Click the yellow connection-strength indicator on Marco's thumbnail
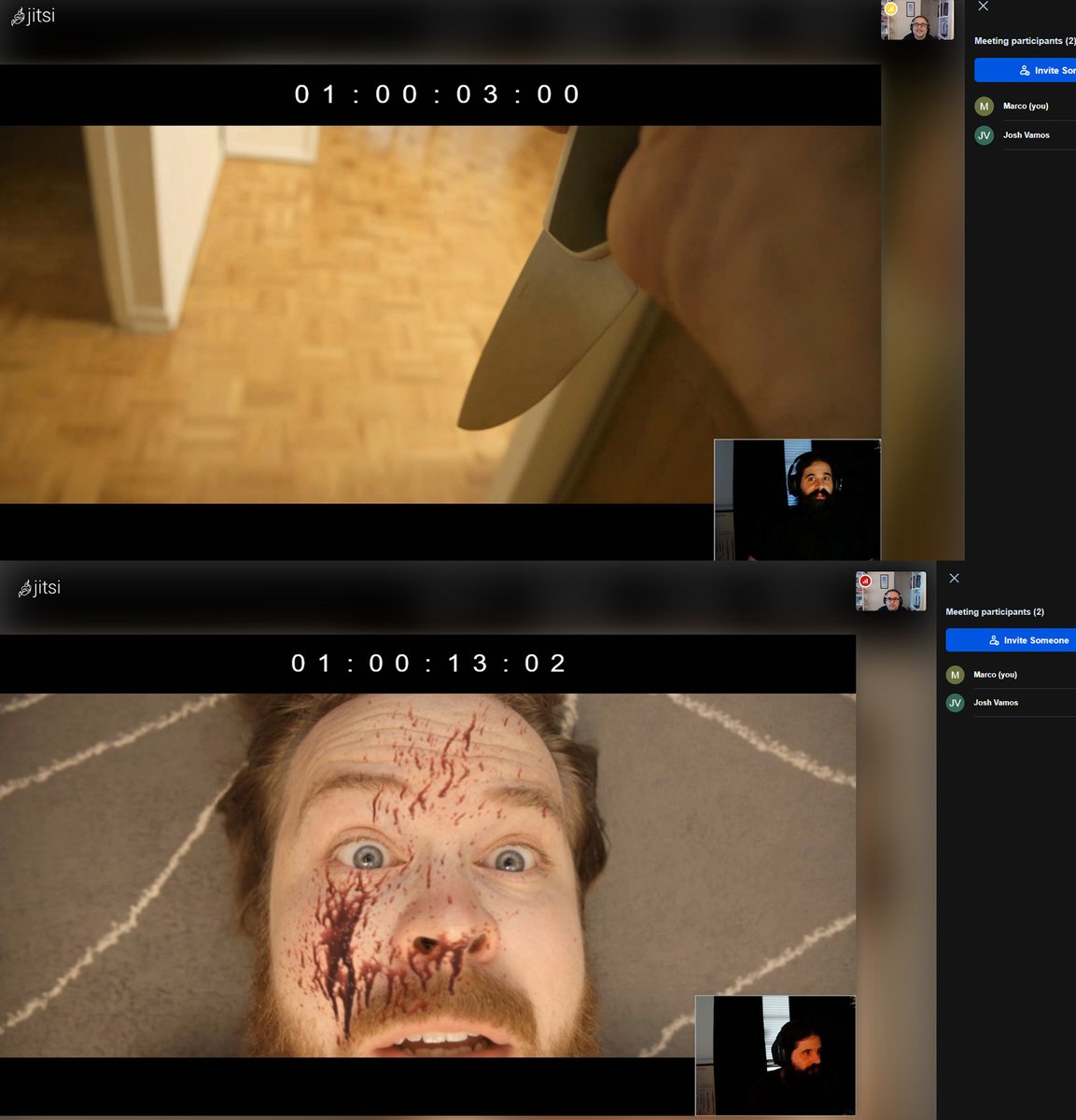The width and height of the screenshot is (1076, 1120). [x=890, y=8]
